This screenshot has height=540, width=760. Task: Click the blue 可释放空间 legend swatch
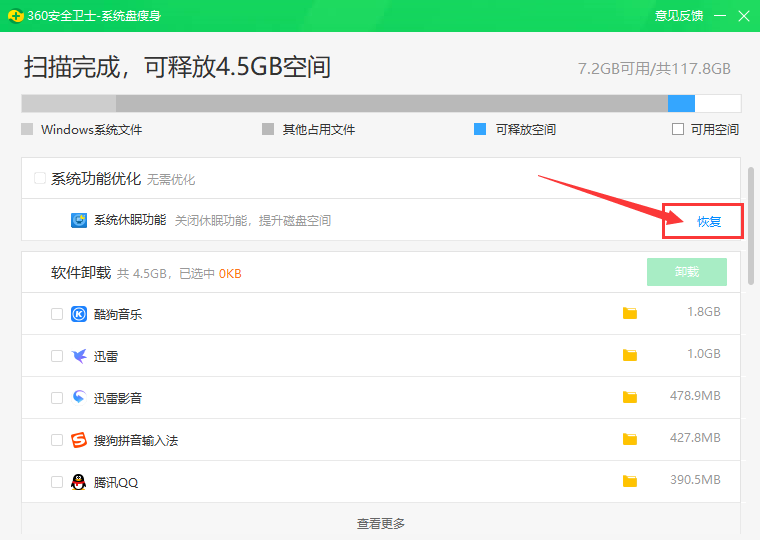[x=480, y=129]
